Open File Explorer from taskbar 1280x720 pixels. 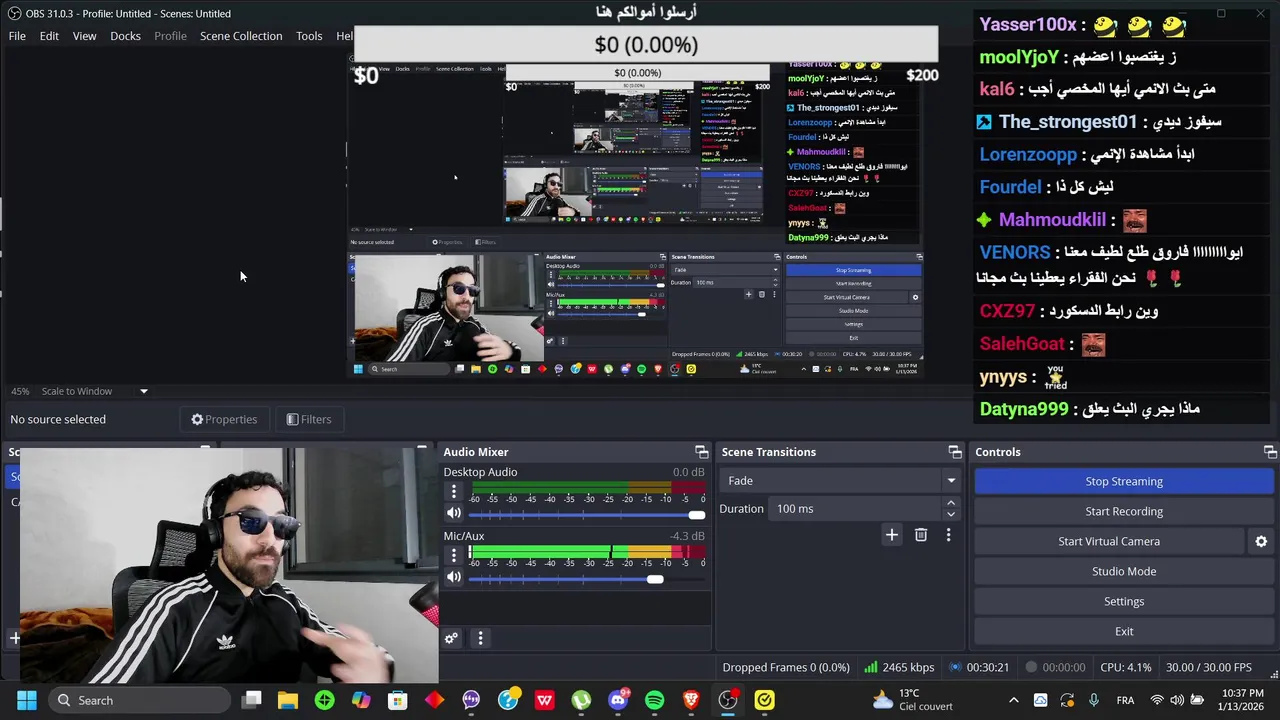coord(288,700)
